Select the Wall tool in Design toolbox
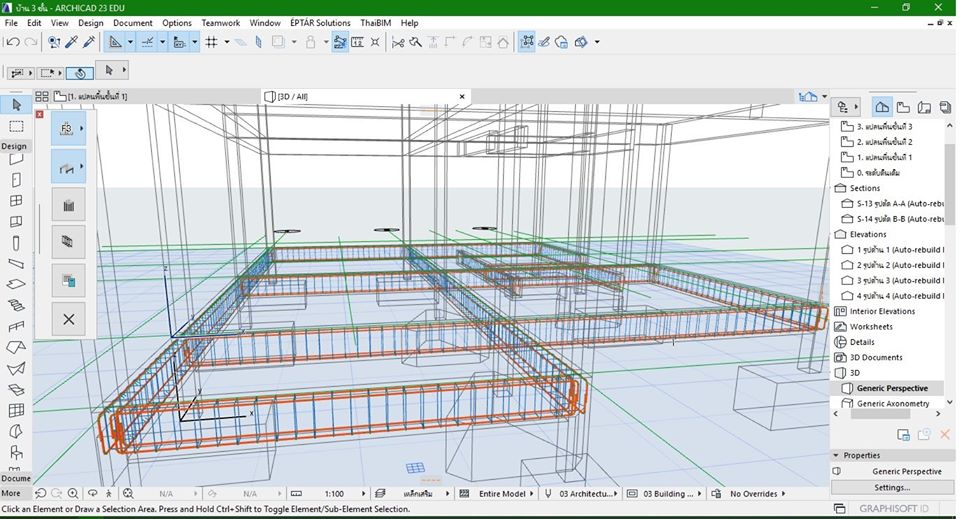This screenshot has width=960, height=519. click(17, 160)
